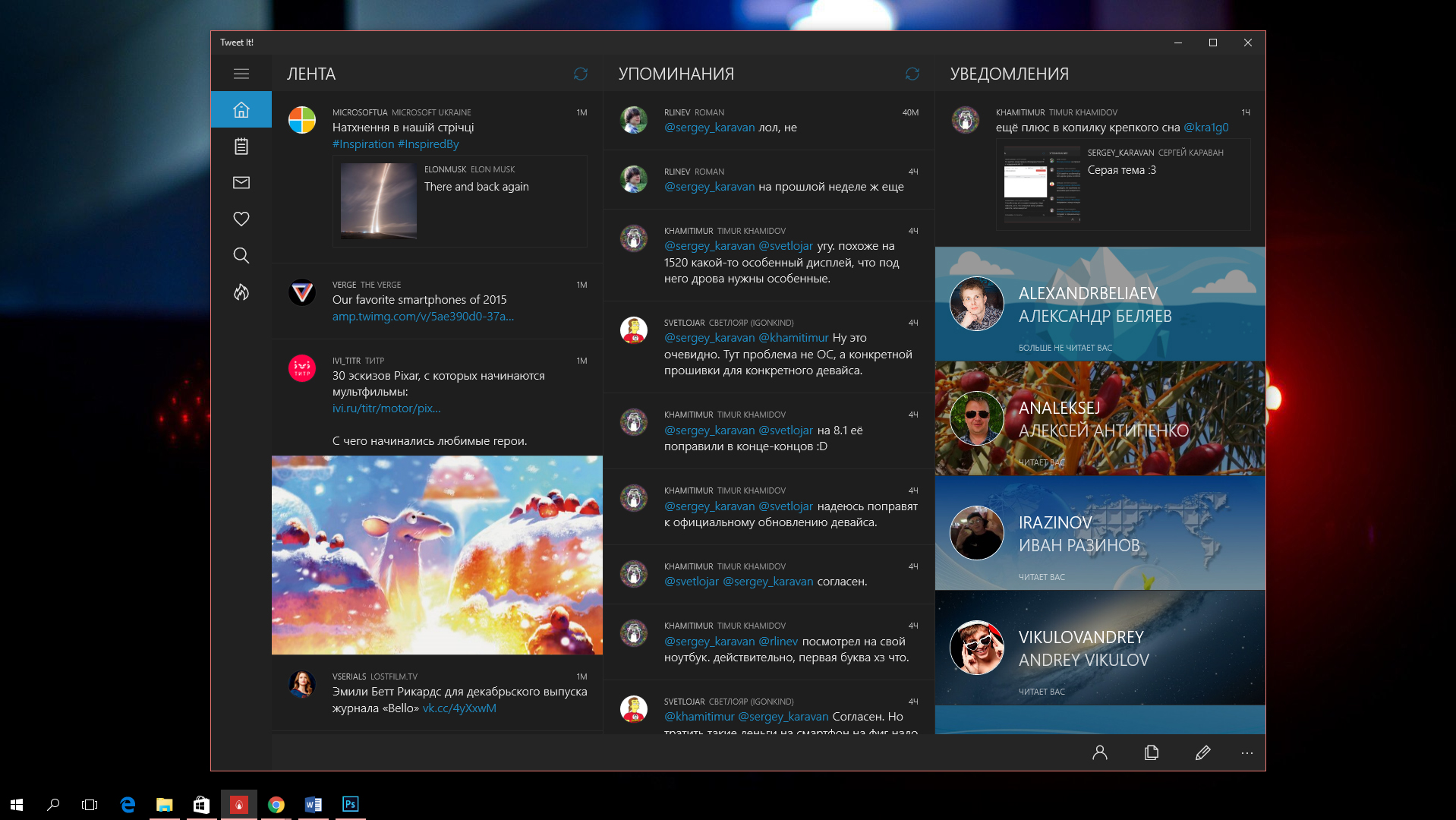Open @rlinev mention link
1456x820 pixels.
coord(778,642)
